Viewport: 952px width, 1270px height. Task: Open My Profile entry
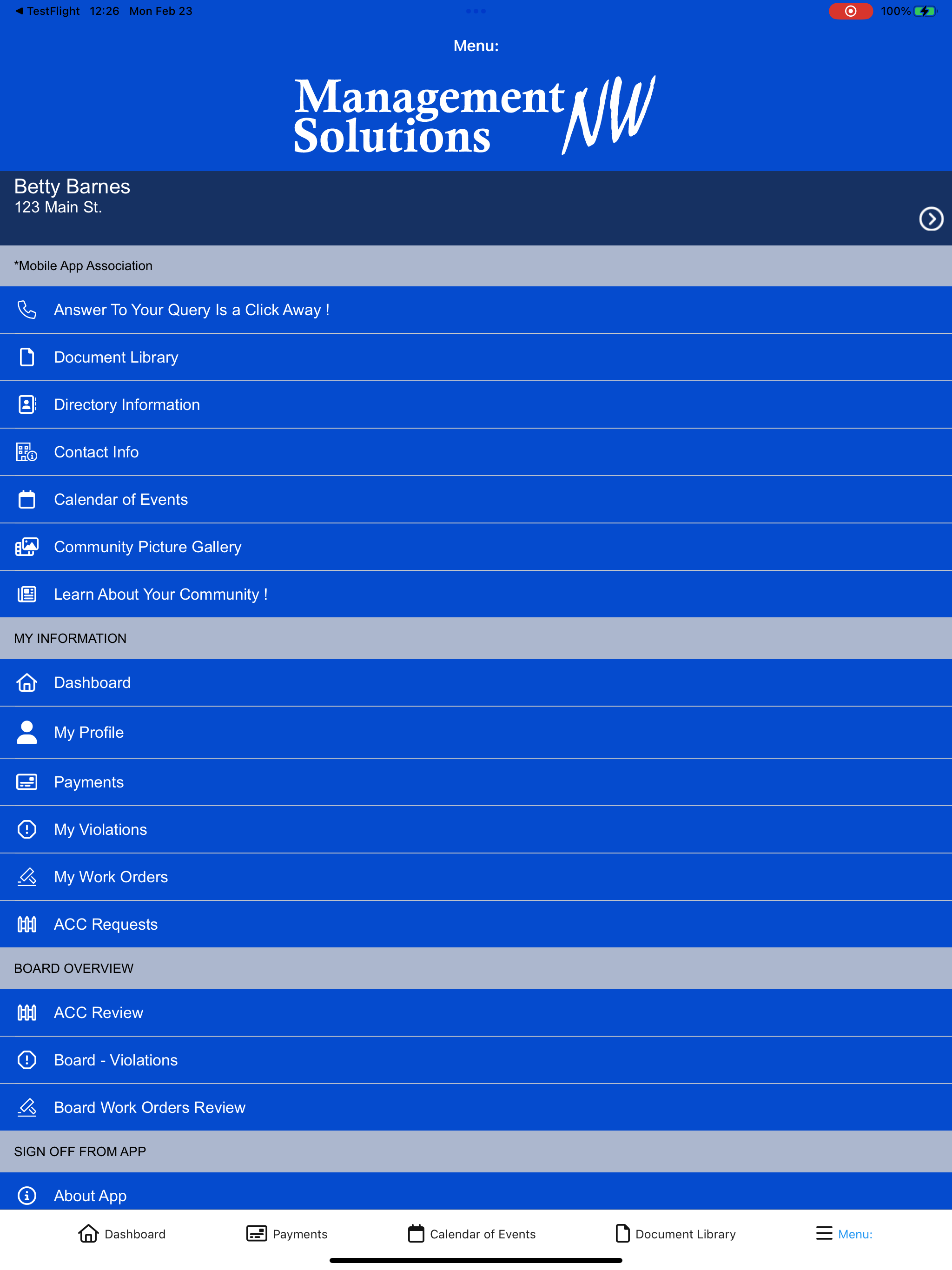[476, 732]
